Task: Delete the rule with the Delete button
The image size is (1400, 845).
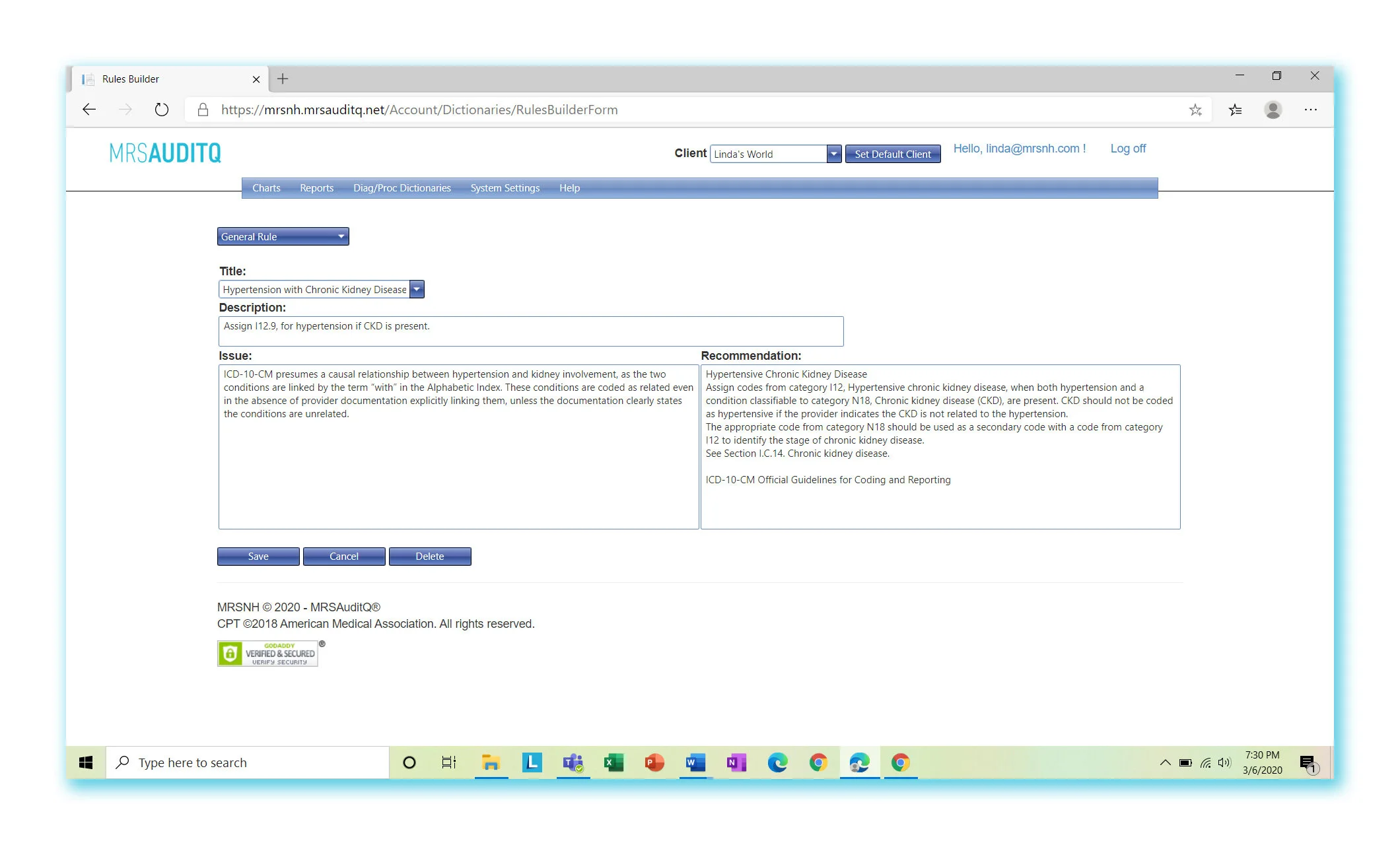Action: pos(430,557)
